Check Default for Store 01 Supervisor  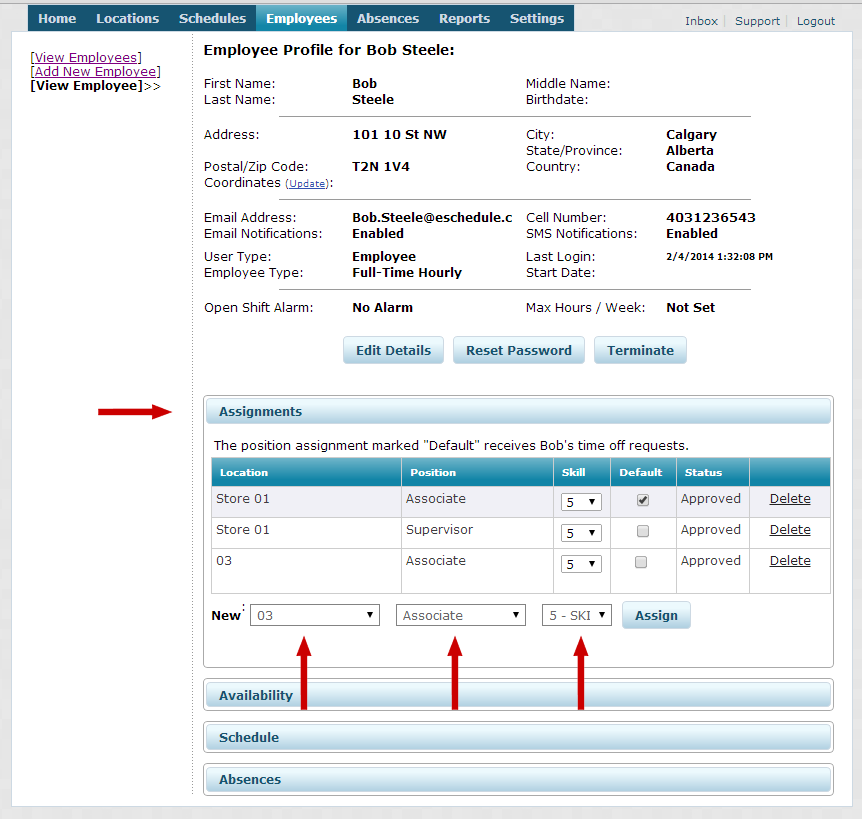click(643, 531)
